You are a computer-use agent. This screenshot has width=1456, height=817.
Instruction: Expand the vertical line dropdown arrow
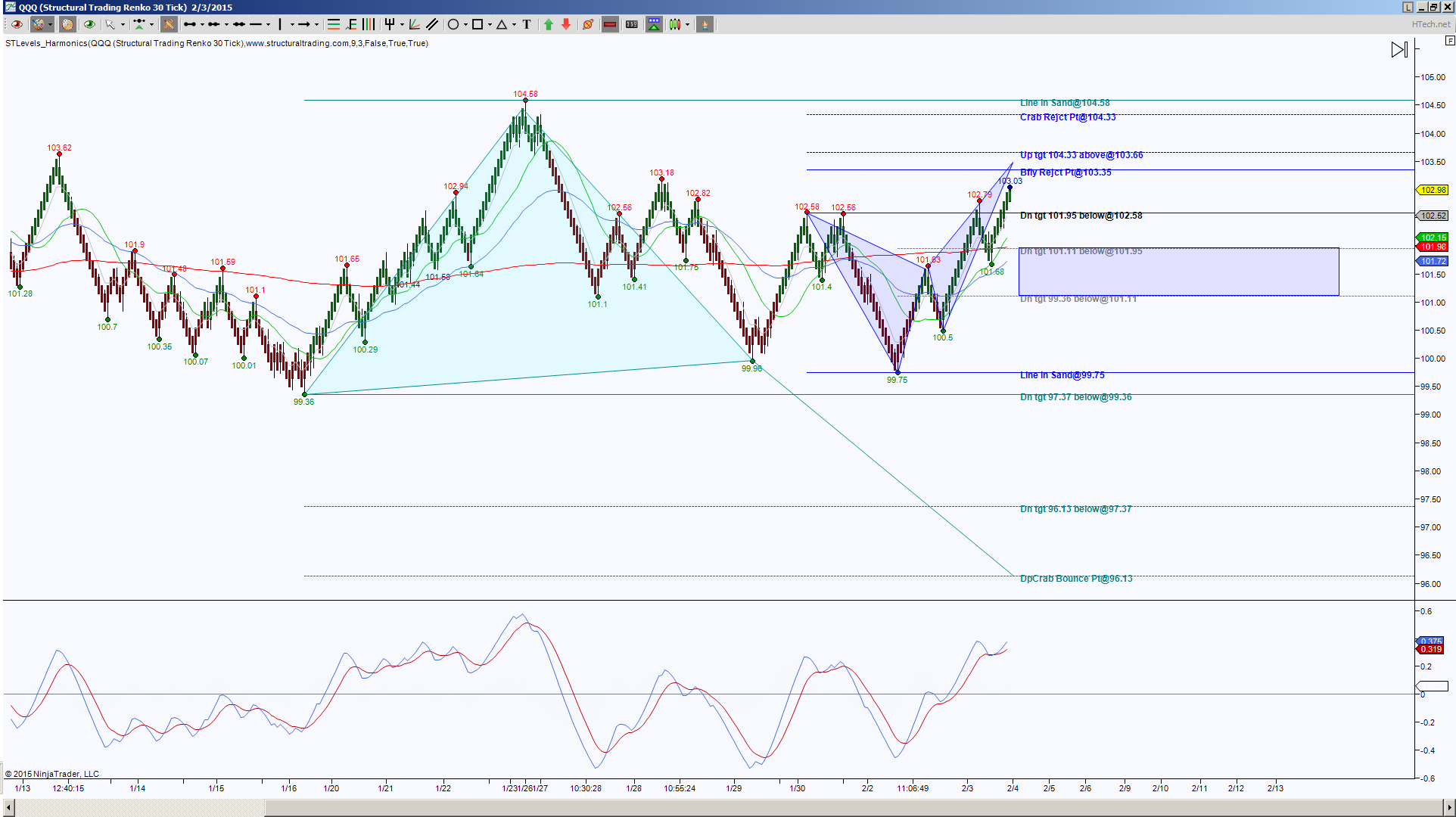[x=292, y=24]
